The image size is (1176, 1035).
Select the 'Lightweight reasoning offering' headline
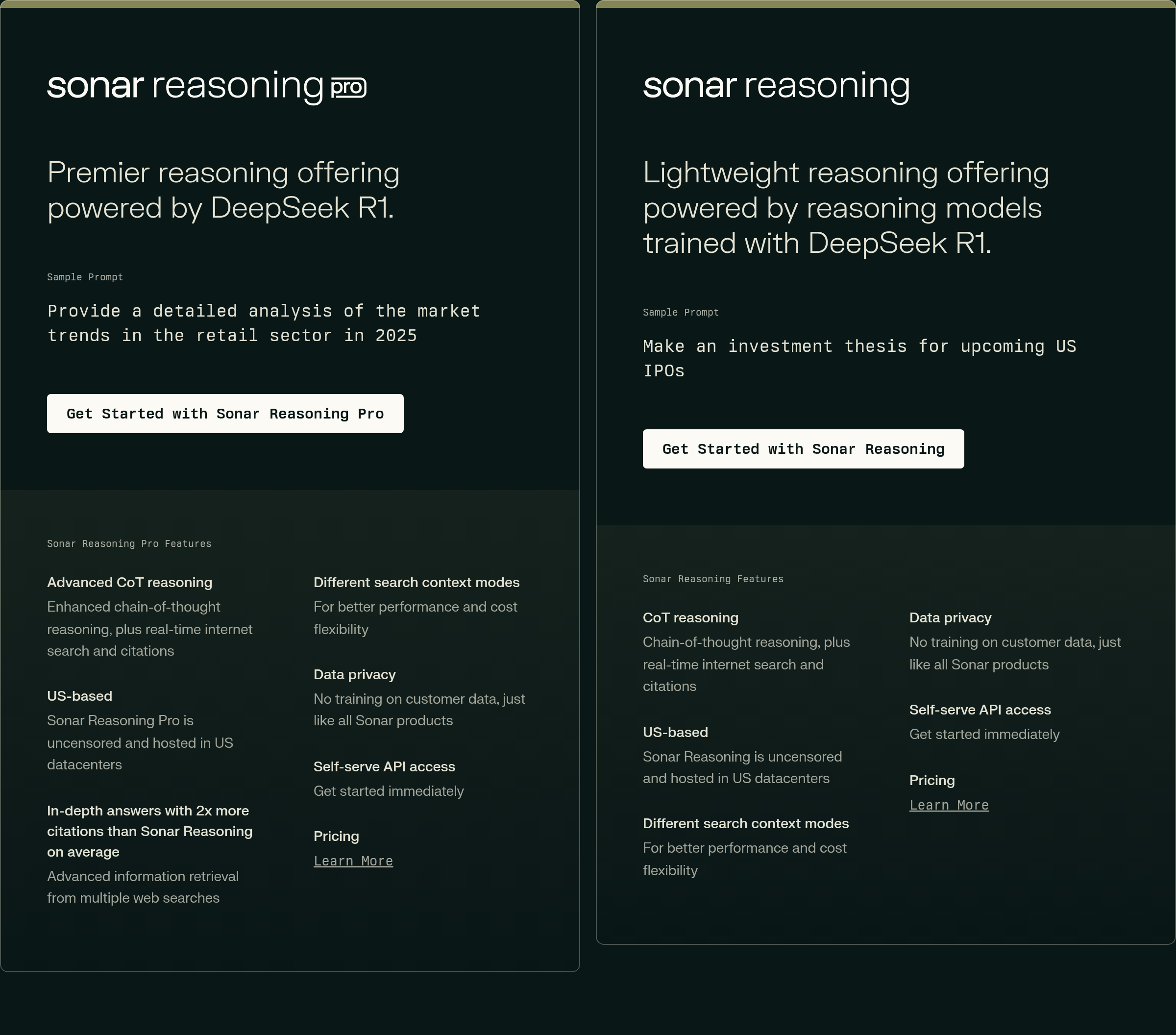coord(846,208)
